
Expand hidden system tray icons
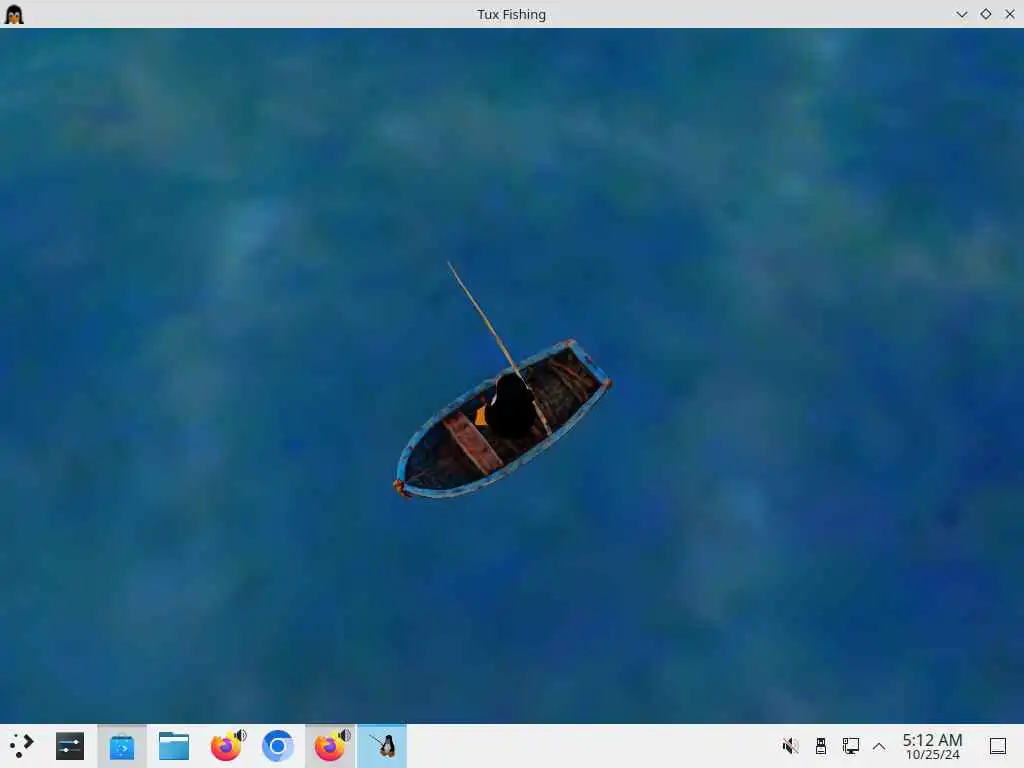click(x=879, y=746)
